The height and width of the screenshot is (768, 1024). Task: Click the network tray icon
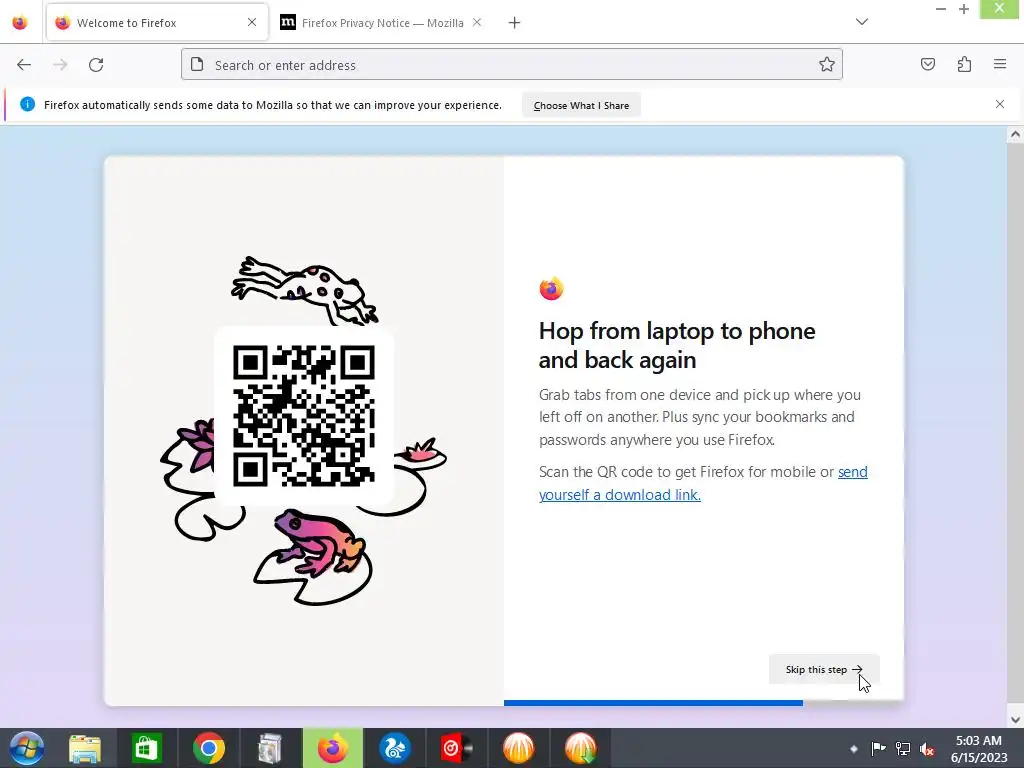[903, 749]
